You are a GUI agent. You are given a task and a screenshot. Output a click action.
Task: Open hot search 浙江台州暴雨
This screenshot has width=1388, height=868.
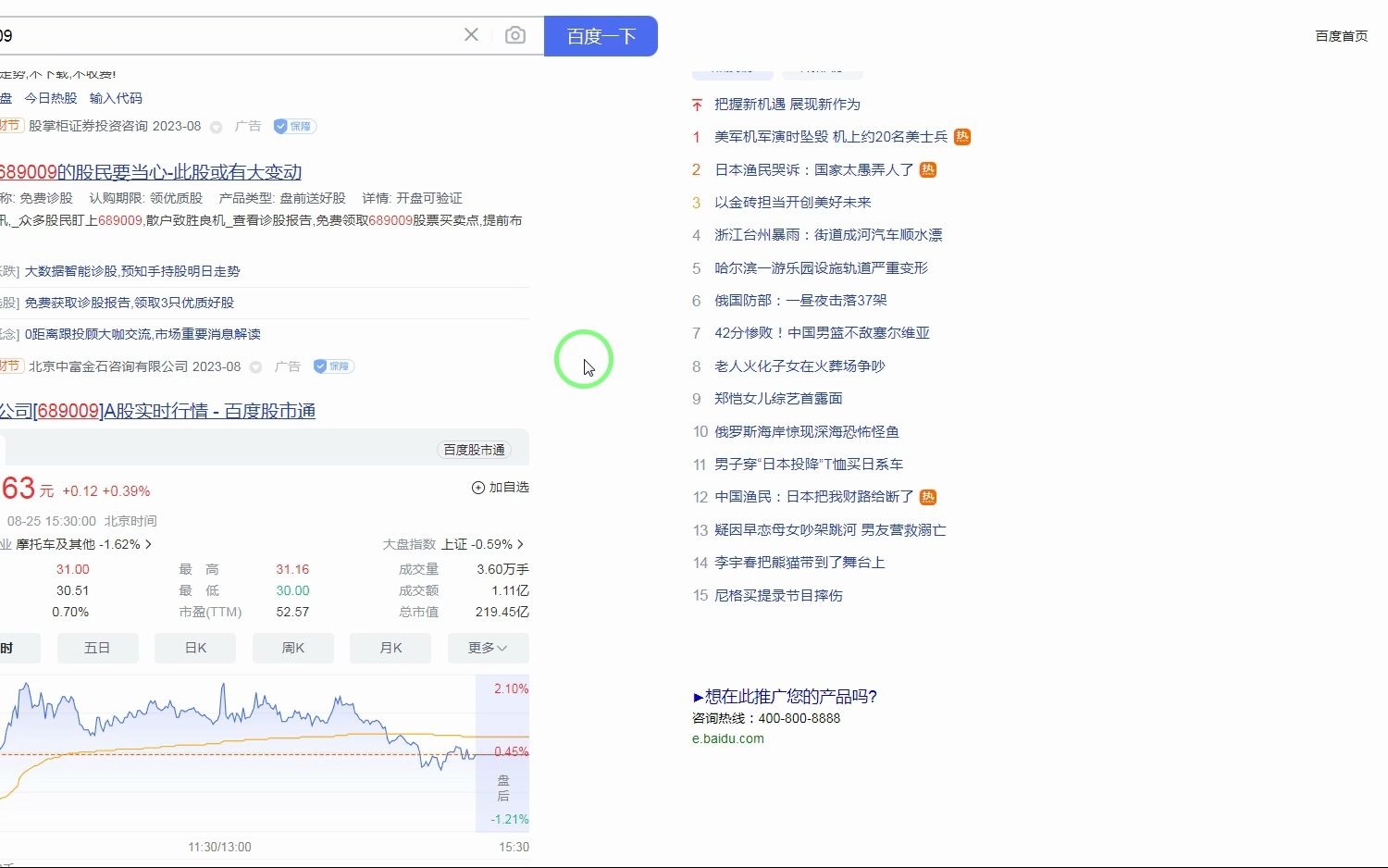click(828, 235)
